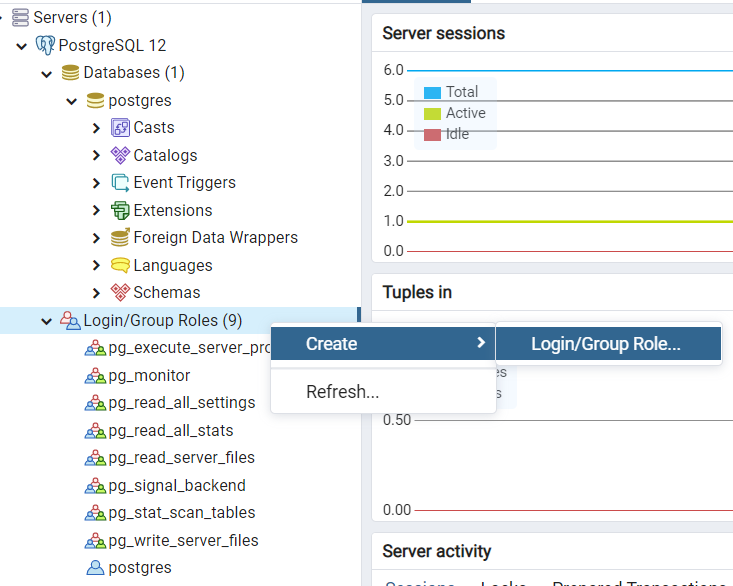The width and height of the screenshot is (733, 586).
Task: Select the pg_monitor role
Action: pos(149,376)
